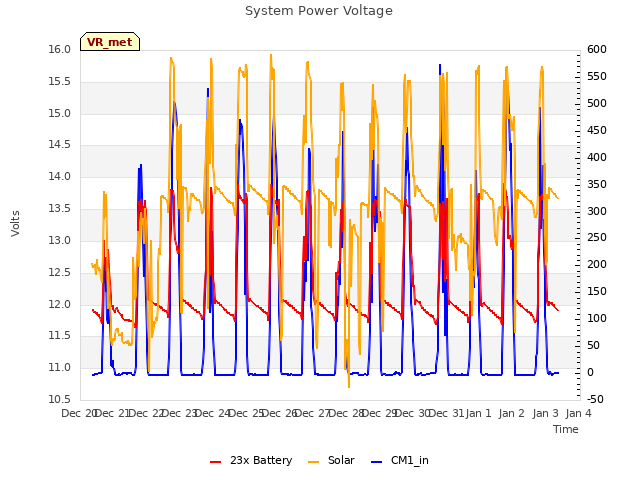Click the 10.5 left axis tick label
The height and width of the screenshot is (480, 640).
(60, 399)
